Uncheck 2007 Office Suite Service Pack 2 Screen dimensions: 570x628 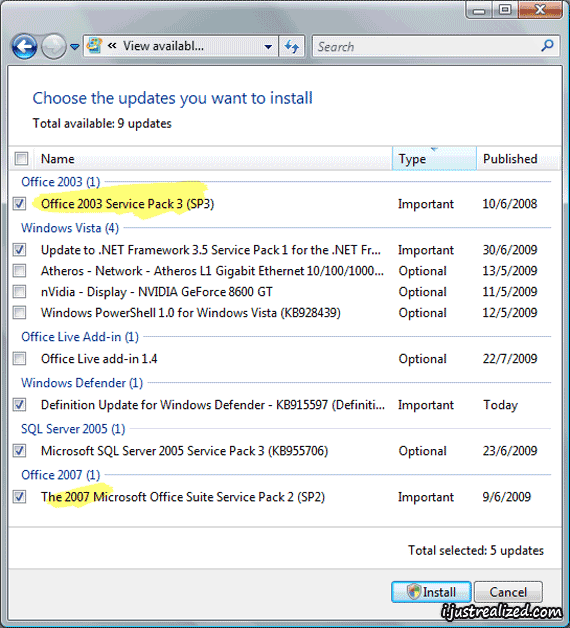[x=20, y=497]
